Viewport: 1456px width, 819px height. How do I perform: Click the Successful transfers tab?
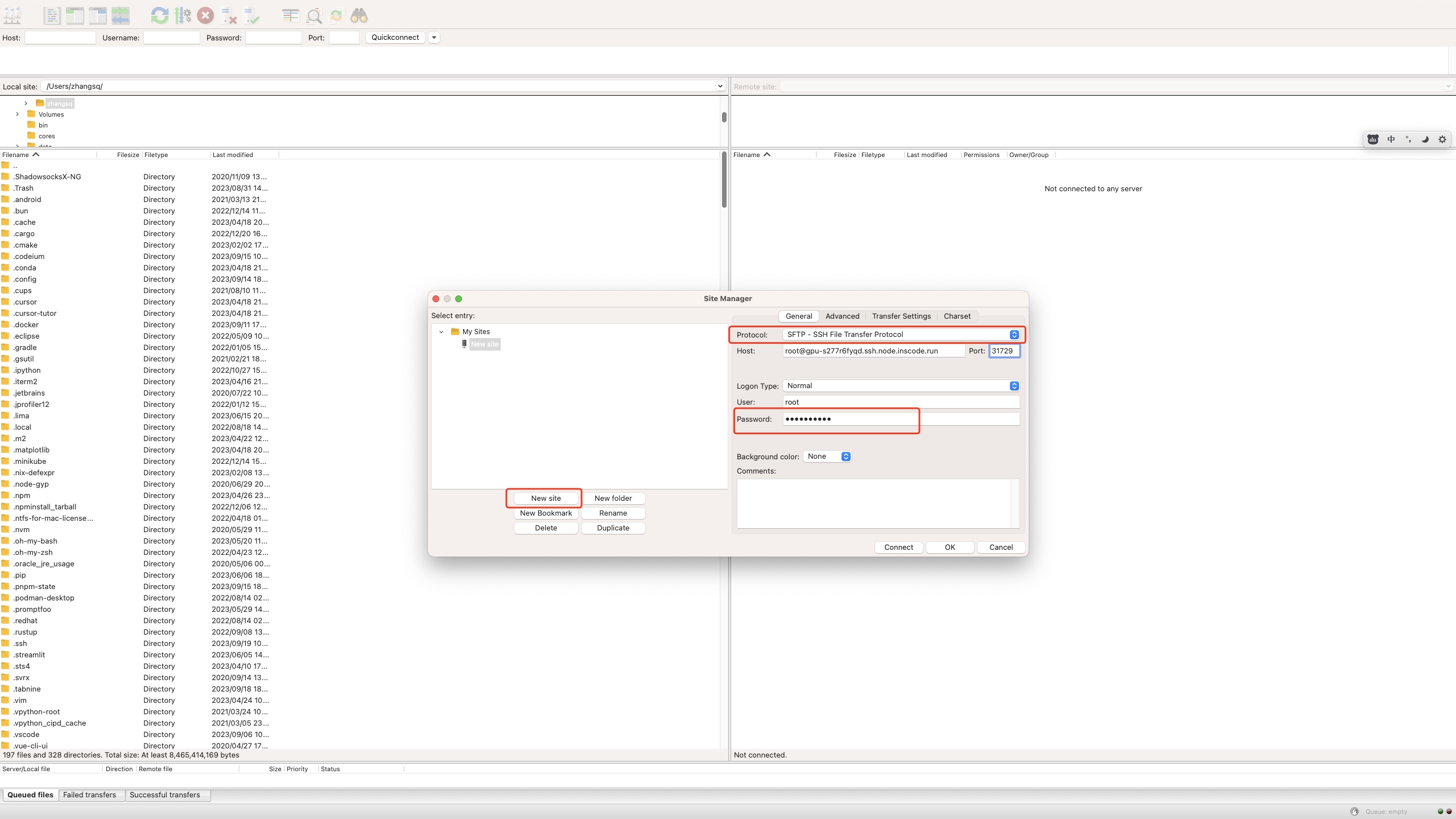164,794
